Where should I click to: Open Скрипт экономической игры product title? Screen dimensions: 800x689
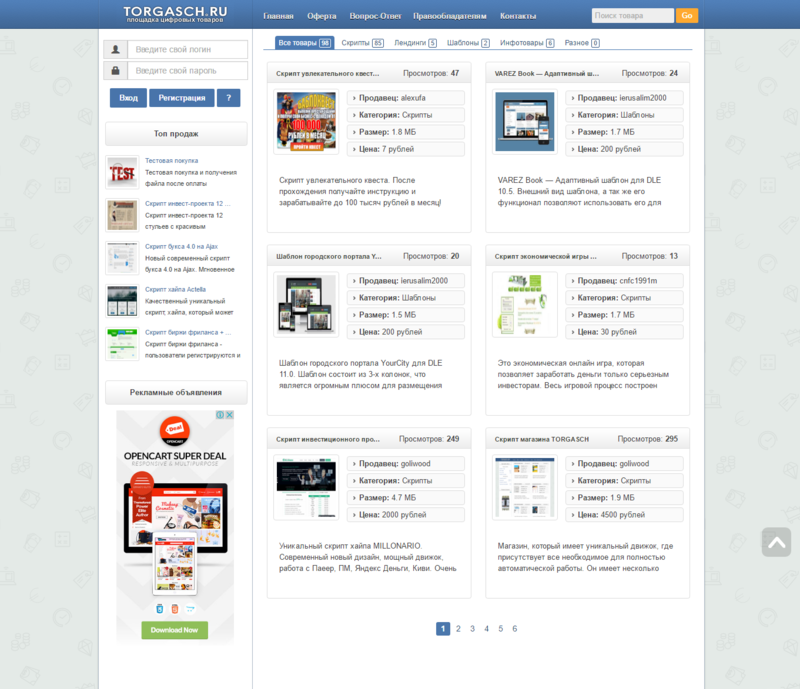[x=545, y=256]
